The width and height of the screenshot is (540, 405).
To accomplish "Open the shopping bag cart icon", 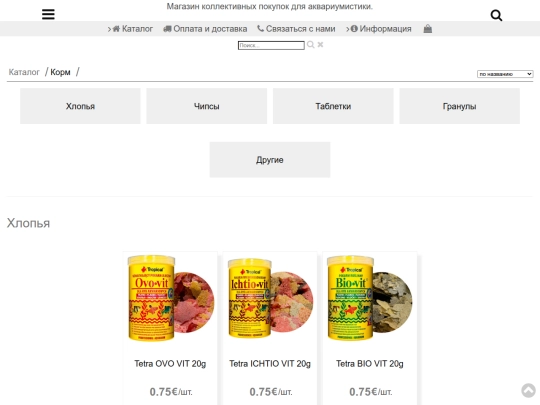I will coord(428,29).
